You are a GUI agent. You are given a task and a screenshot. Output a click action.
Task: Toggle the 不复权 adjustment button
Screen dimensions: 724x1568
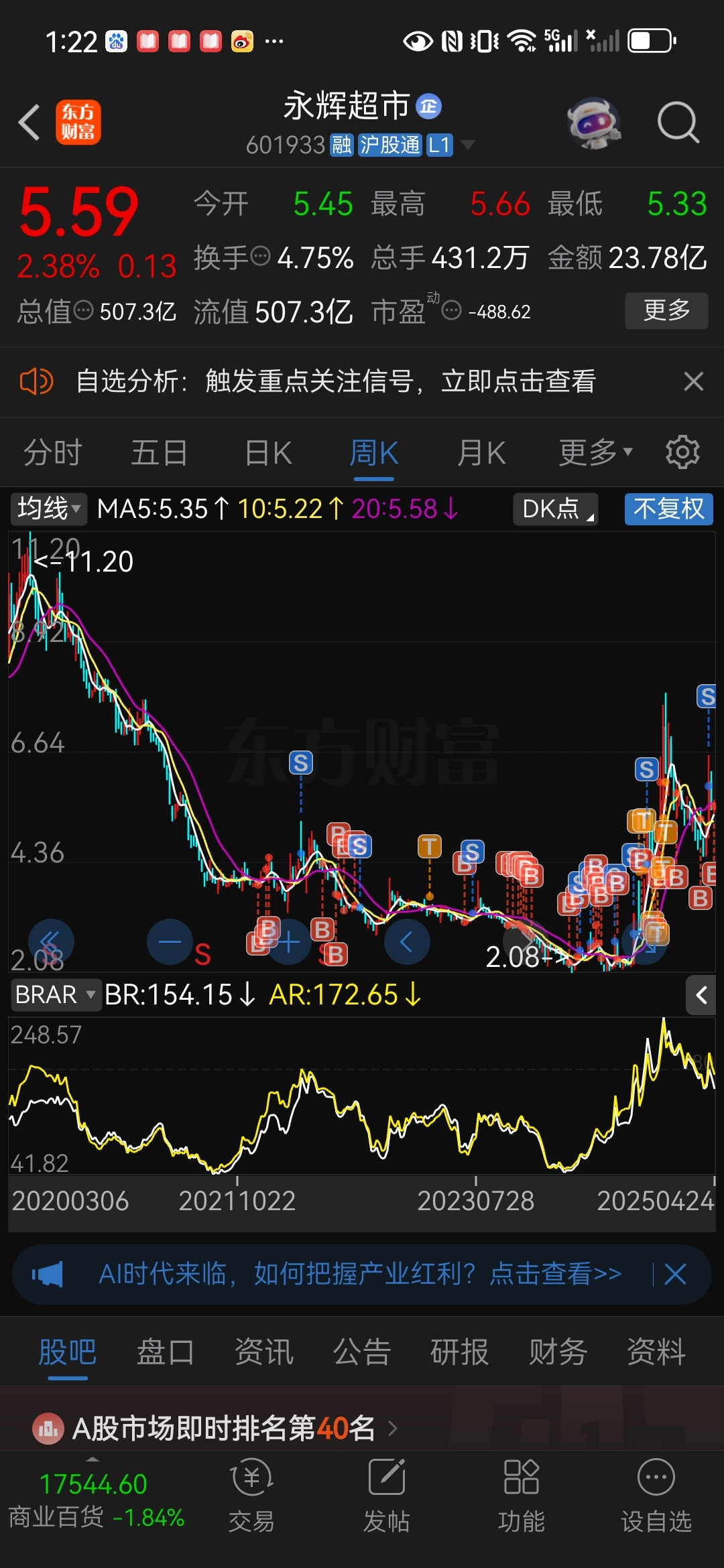click(668, 509)
